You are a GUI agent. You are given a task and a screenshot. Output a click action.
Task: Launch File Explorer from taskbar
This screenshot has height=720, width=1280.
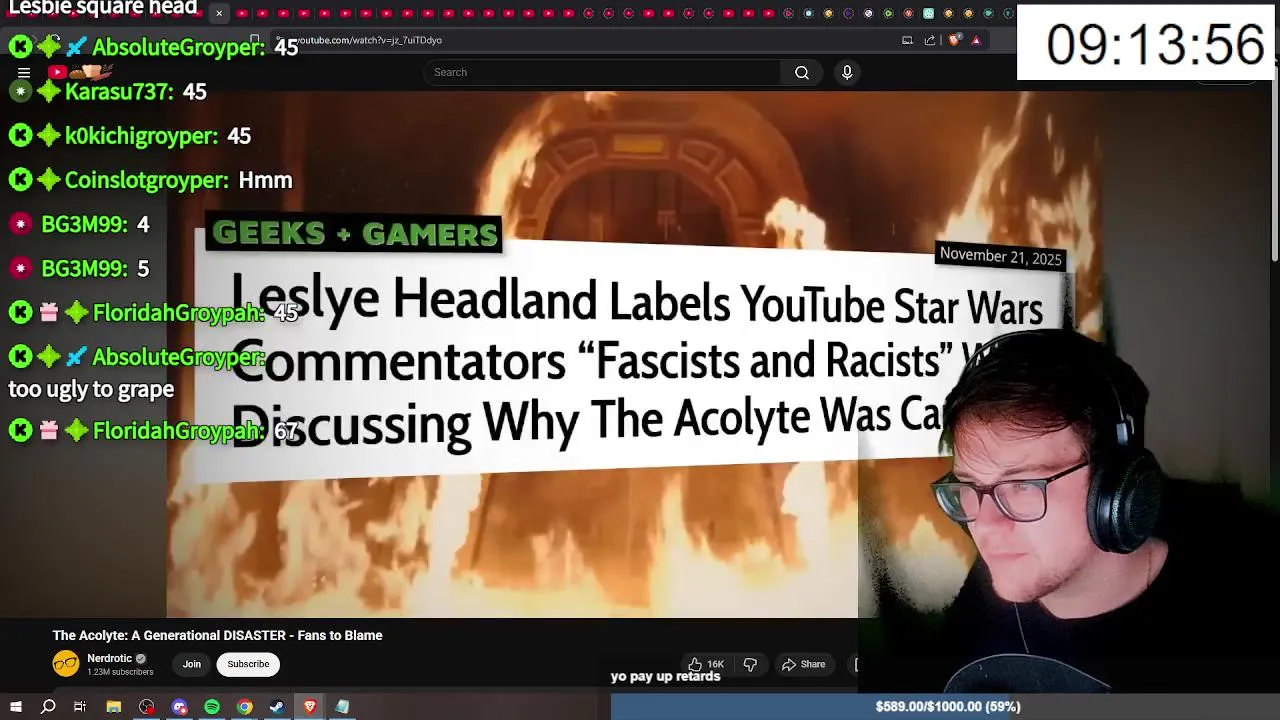tap(114, 707)
